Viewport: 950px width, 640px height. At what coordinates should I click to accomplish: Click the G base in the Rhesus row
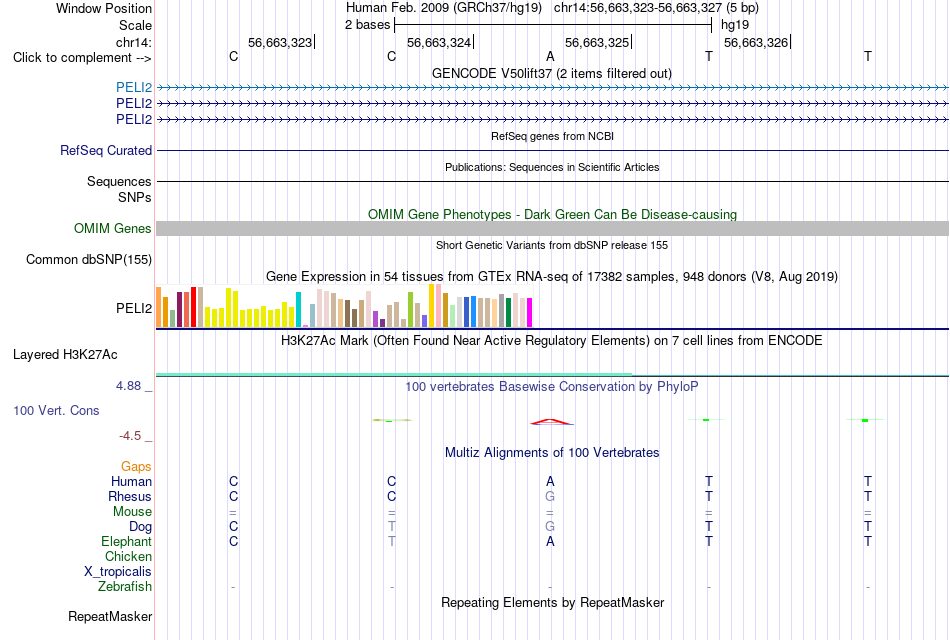[x=550, y=496]
